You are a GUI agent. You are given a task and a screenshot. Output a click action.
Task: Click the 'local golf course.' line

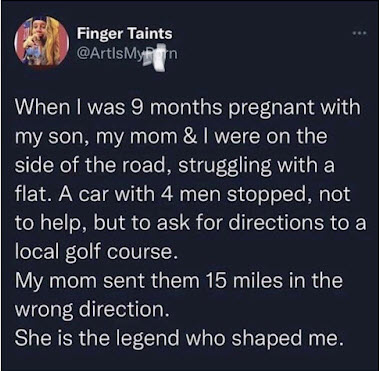point(95,252)
